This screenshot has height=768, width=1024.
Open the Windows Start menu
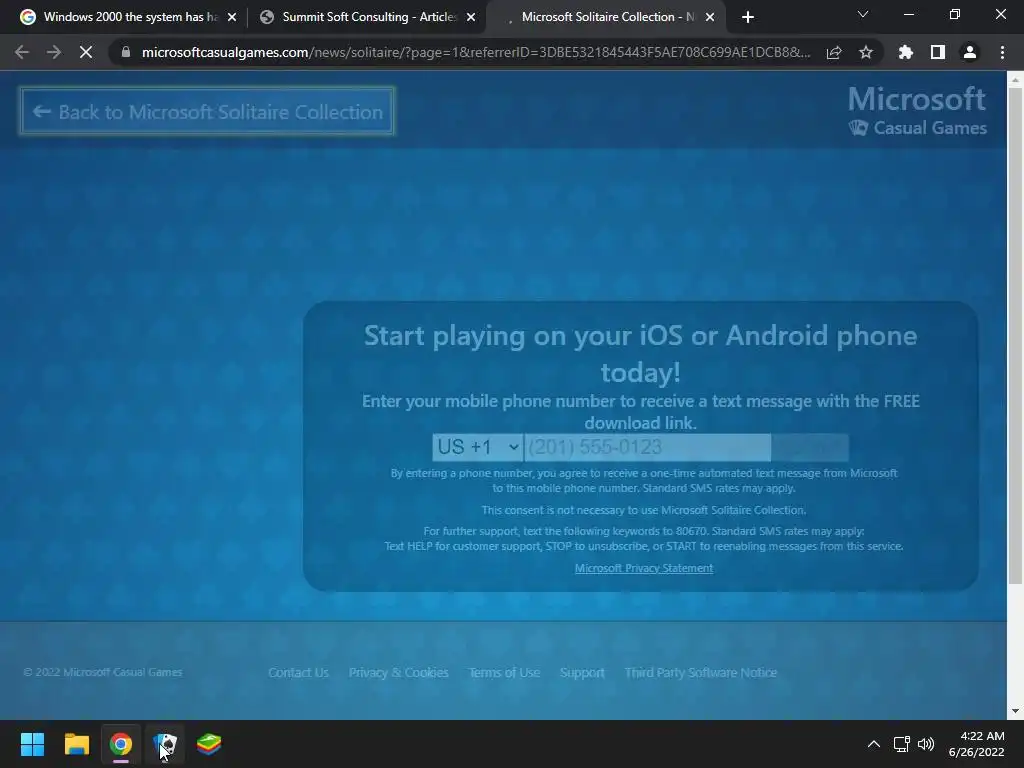pyautogui.click(x=33, y=744)
